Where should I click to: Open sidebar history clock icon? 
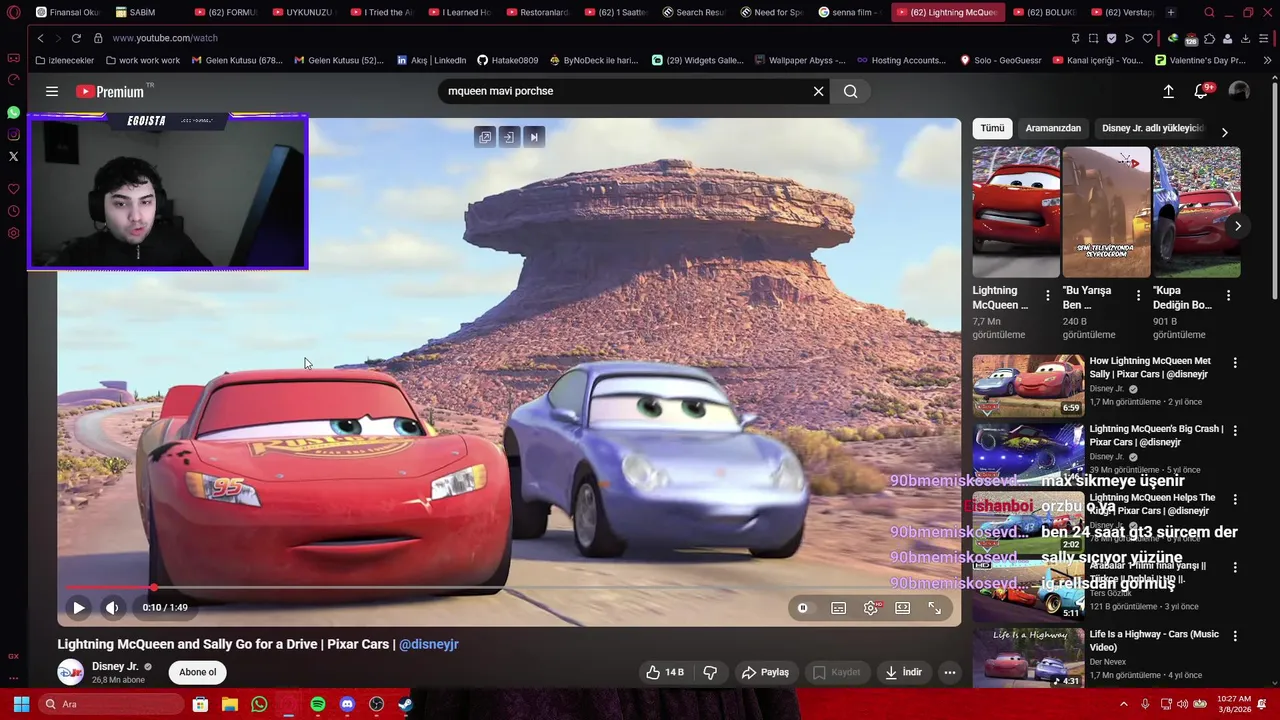(x=13, y=211)
